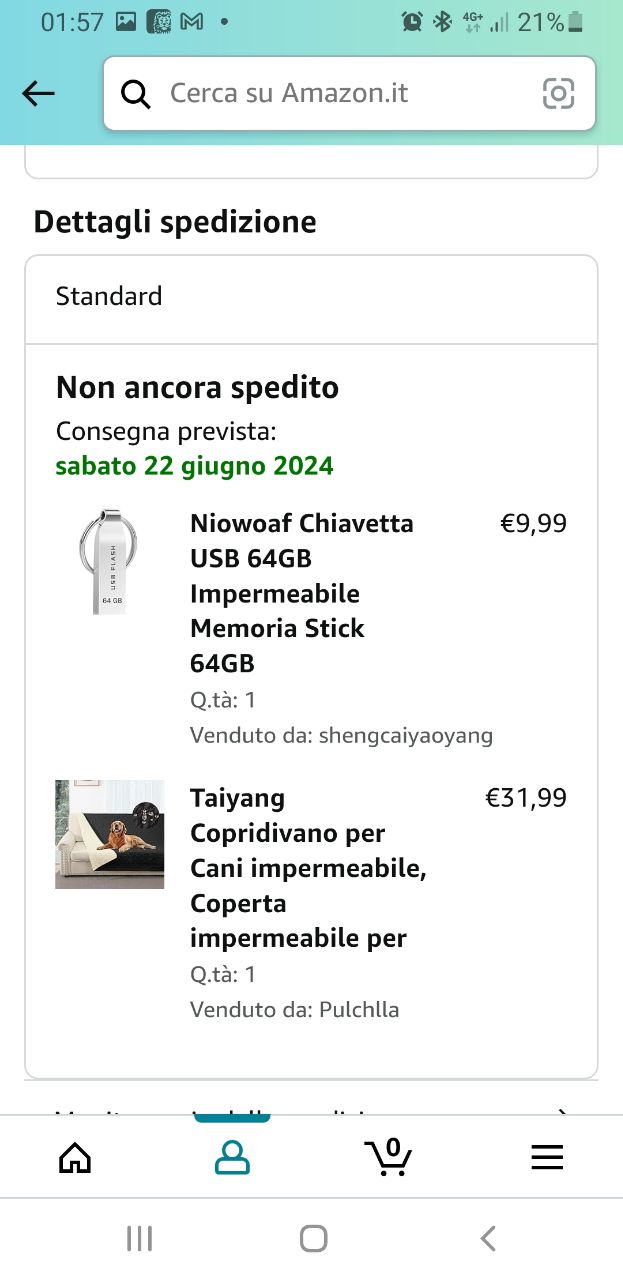The width and height of the screenshot is (623, 1280).
Task: Tap the search magnifier icon
Action: pyautogui.click(x=136, y=94)
